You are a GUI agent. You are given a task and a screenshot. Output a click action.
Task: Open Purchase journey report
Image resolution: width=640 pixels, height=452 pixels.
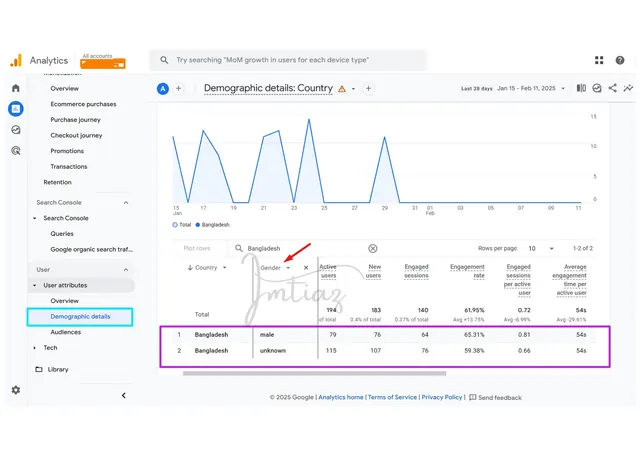[76, 120]
